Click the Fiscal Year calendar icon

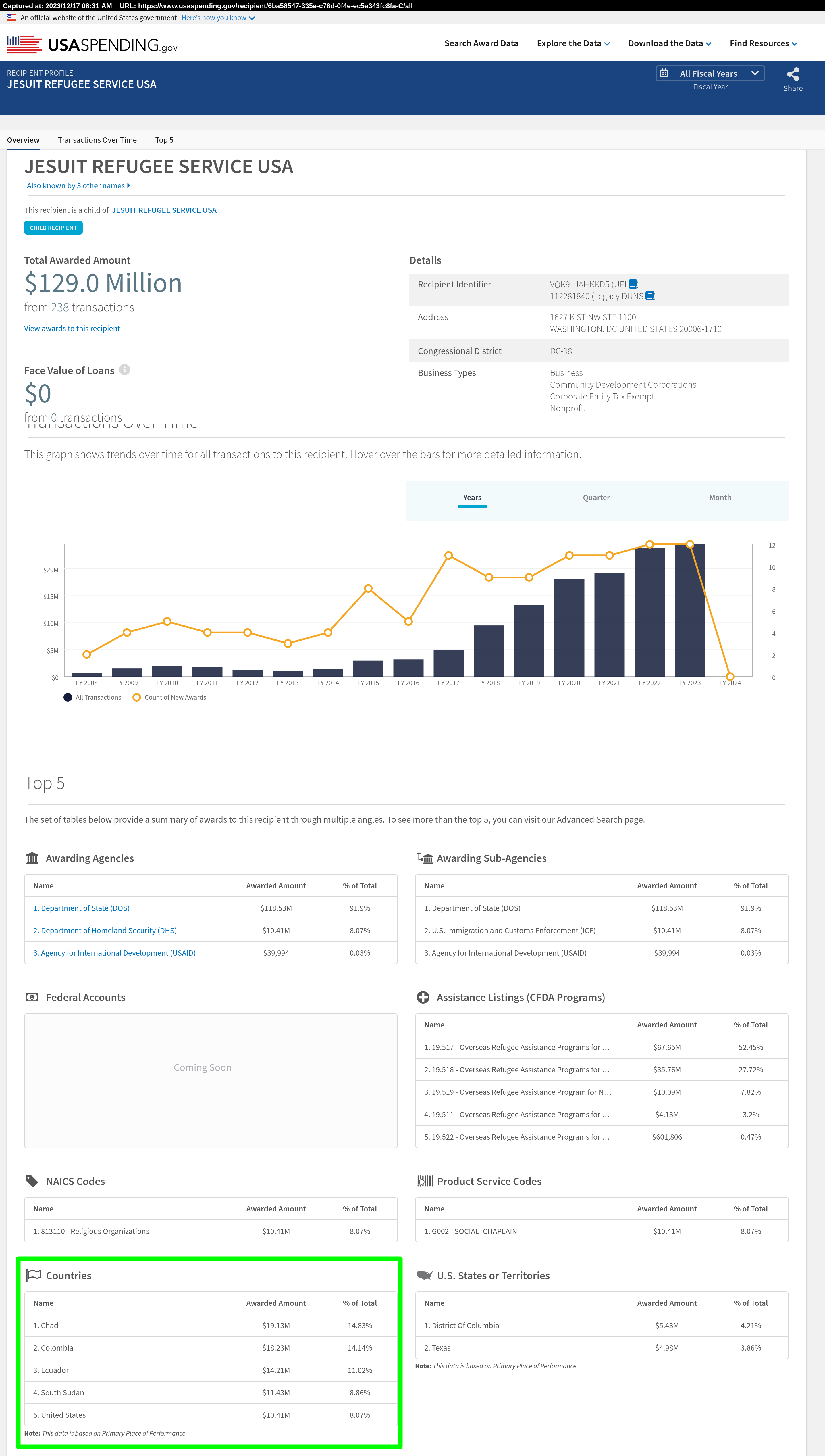point(664,73)
